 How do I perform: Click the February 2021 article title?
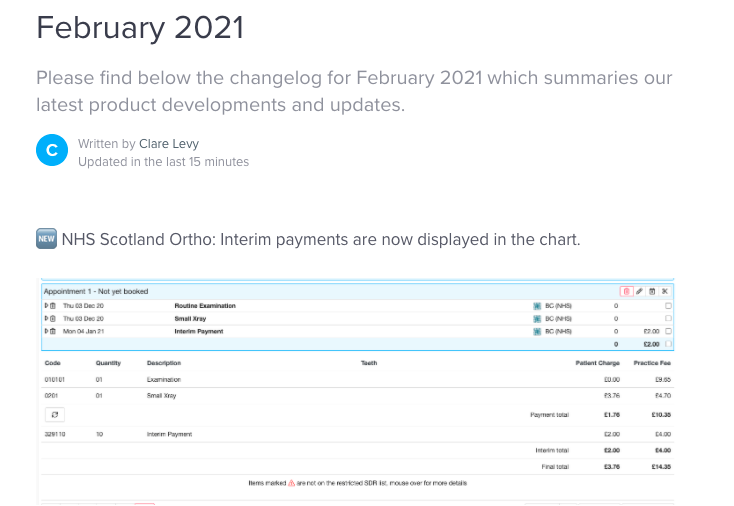pos(140,27)
